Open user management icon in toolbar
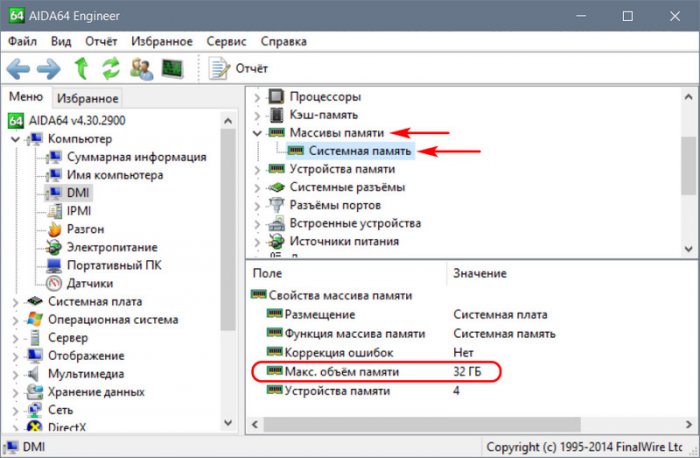700x458 pixels. [142, 69]
